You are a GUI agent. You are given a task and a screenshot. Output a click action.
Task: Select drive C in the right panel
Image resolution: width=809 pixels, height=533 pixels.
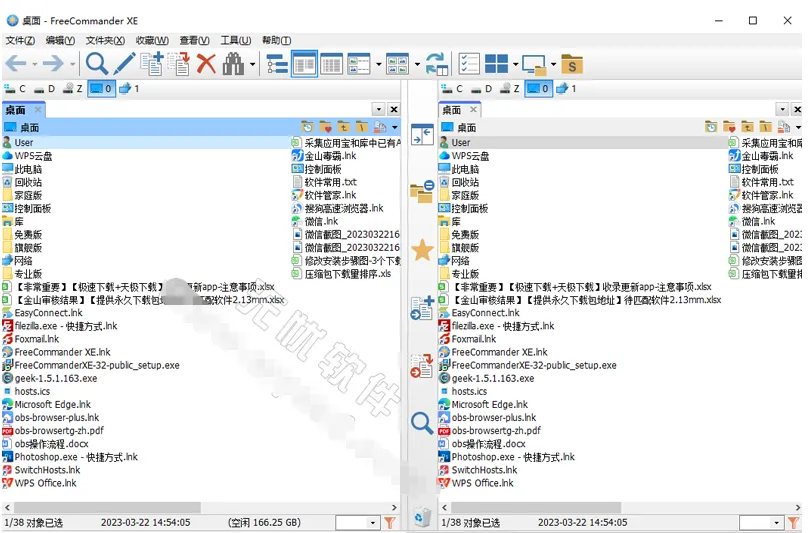452,89
